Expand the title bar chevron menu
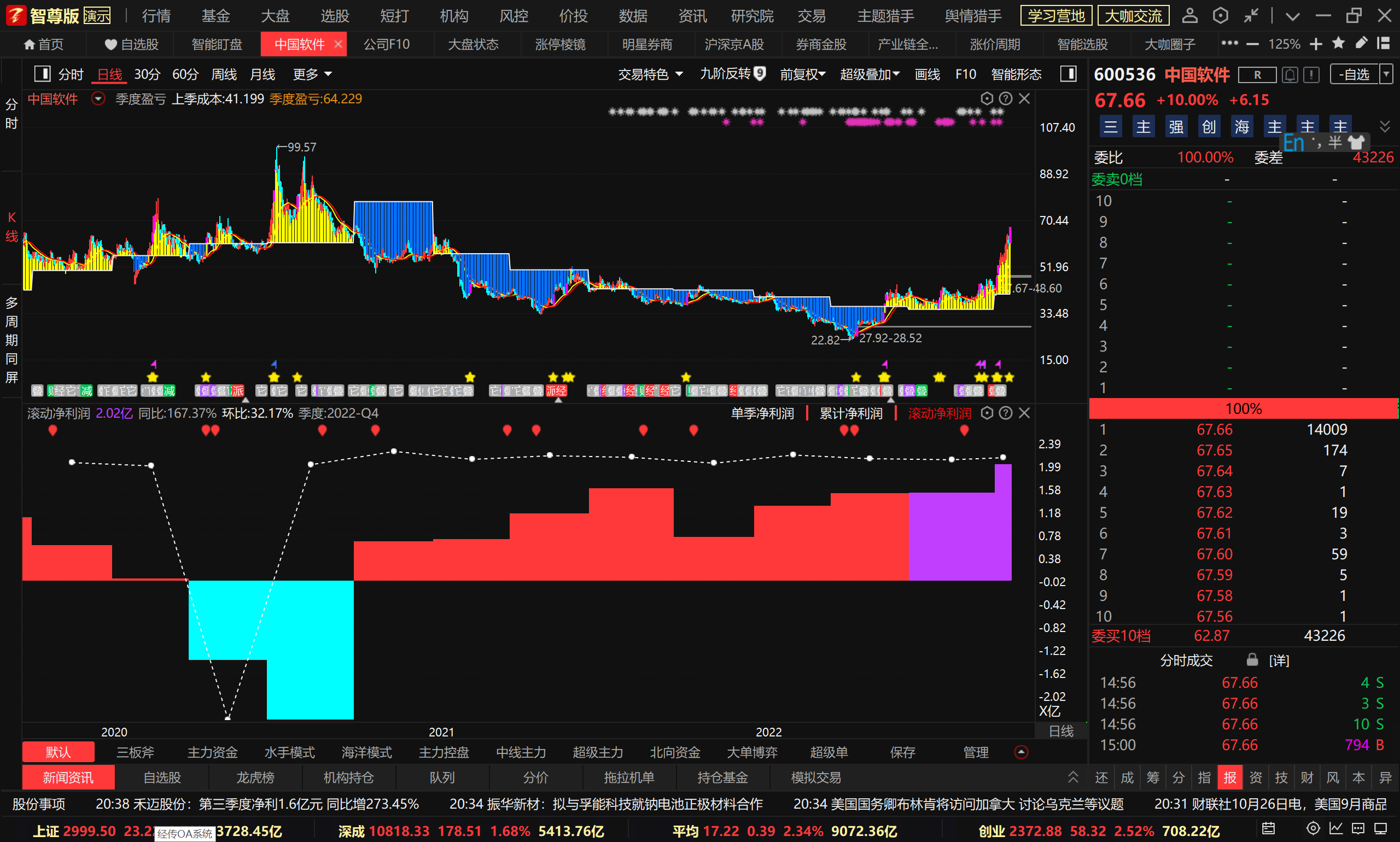This screenshot has height=842, width=1400. click(1293, 16)
